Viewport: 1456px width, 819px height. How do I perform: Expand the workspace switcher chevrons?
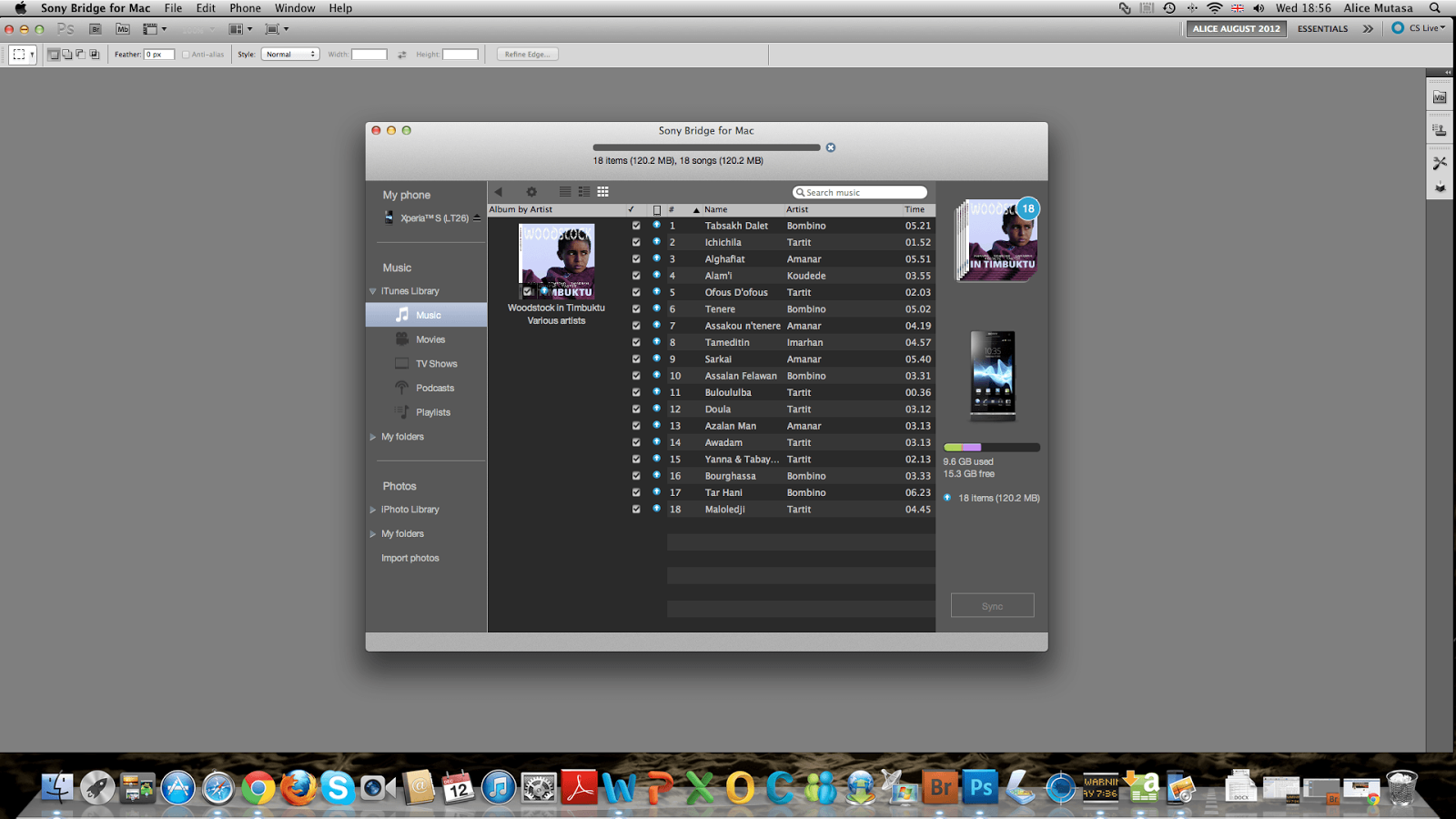pos(1368,29)
